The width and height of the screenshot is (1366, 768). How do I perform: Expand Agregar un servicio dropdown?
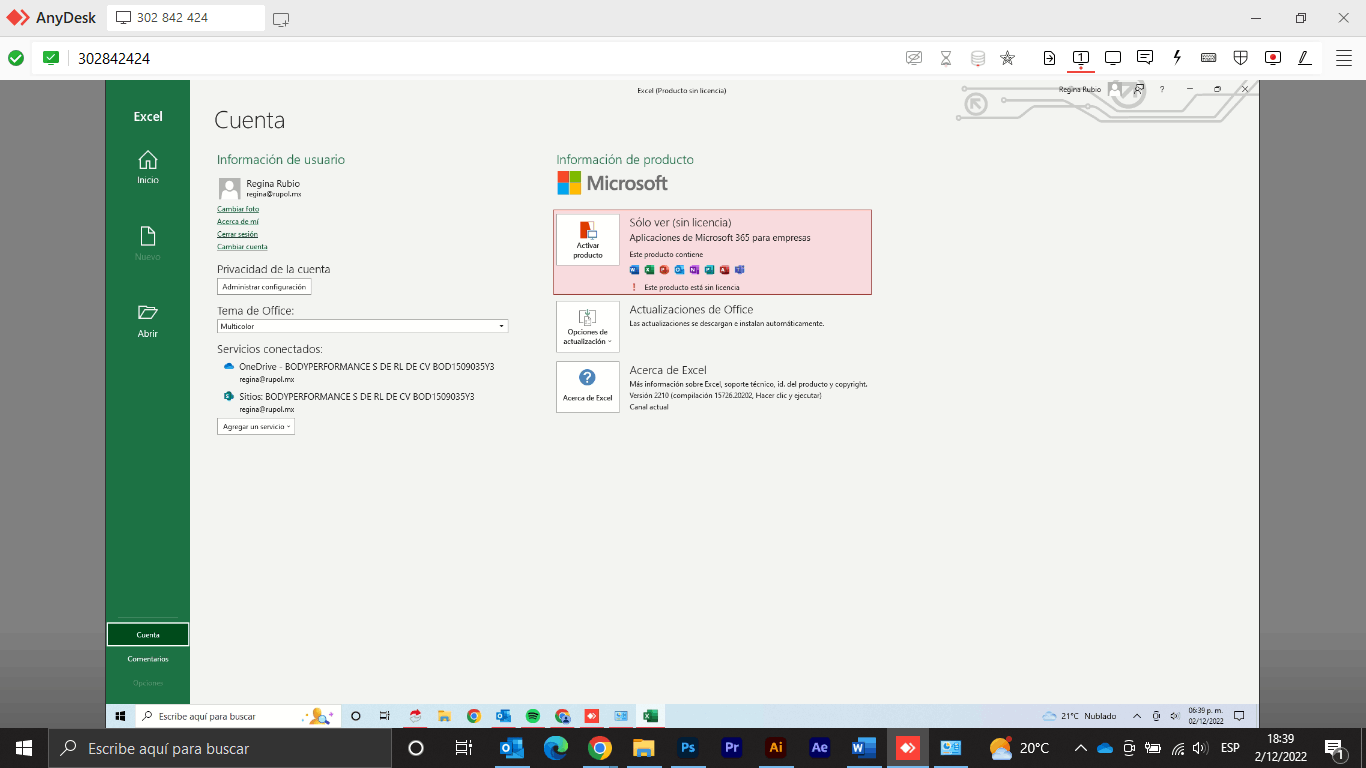pyautogui.click(x=256, y=426)
